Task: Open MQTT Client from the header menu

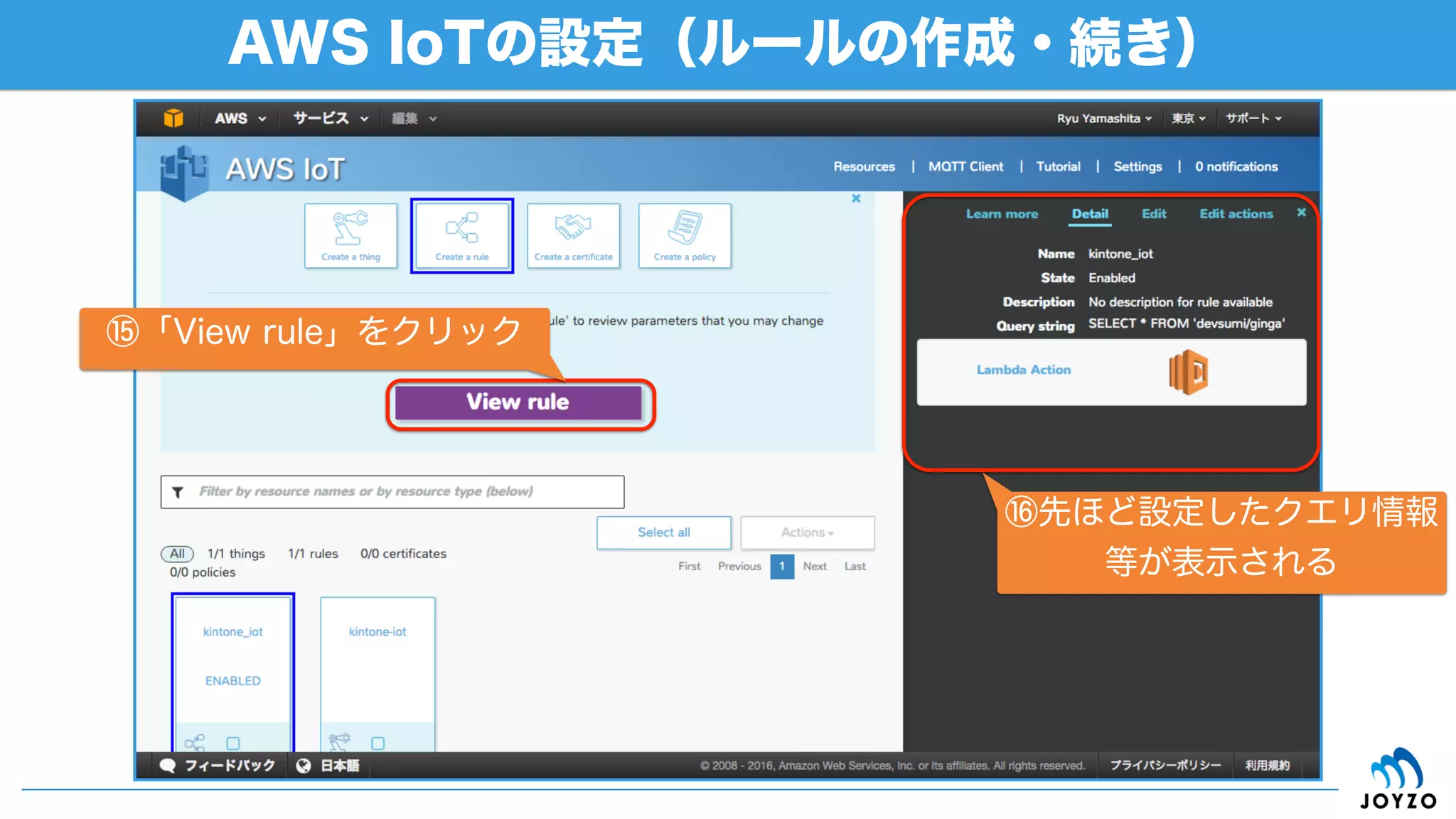Action: tap(965, 166)
